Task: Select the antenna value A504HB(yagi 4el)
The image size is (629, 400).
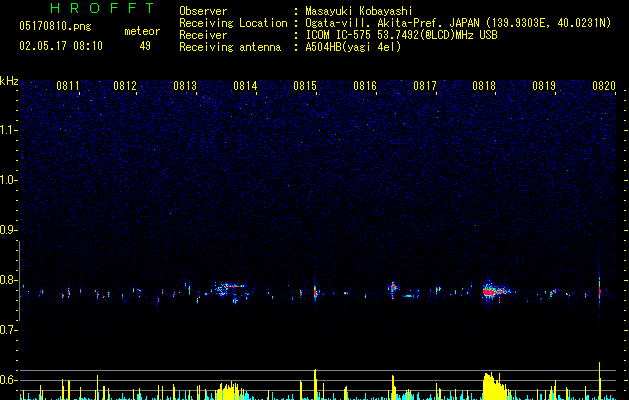Action: (353, 47)
